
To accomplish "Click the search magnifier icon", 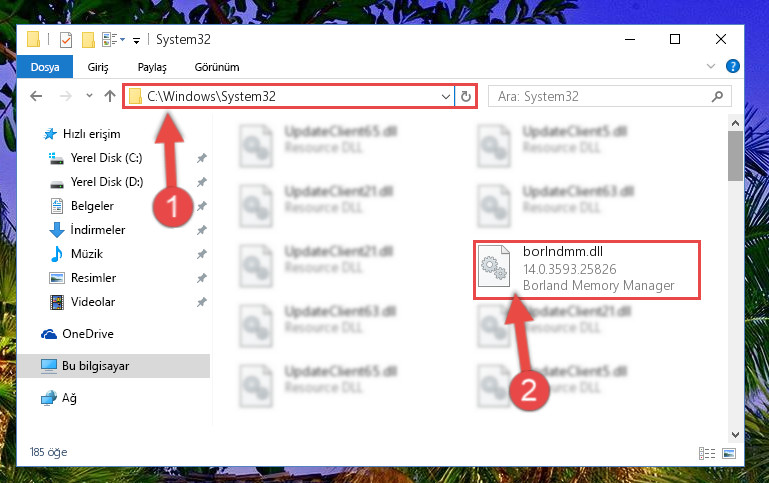I will pos(717,96).
